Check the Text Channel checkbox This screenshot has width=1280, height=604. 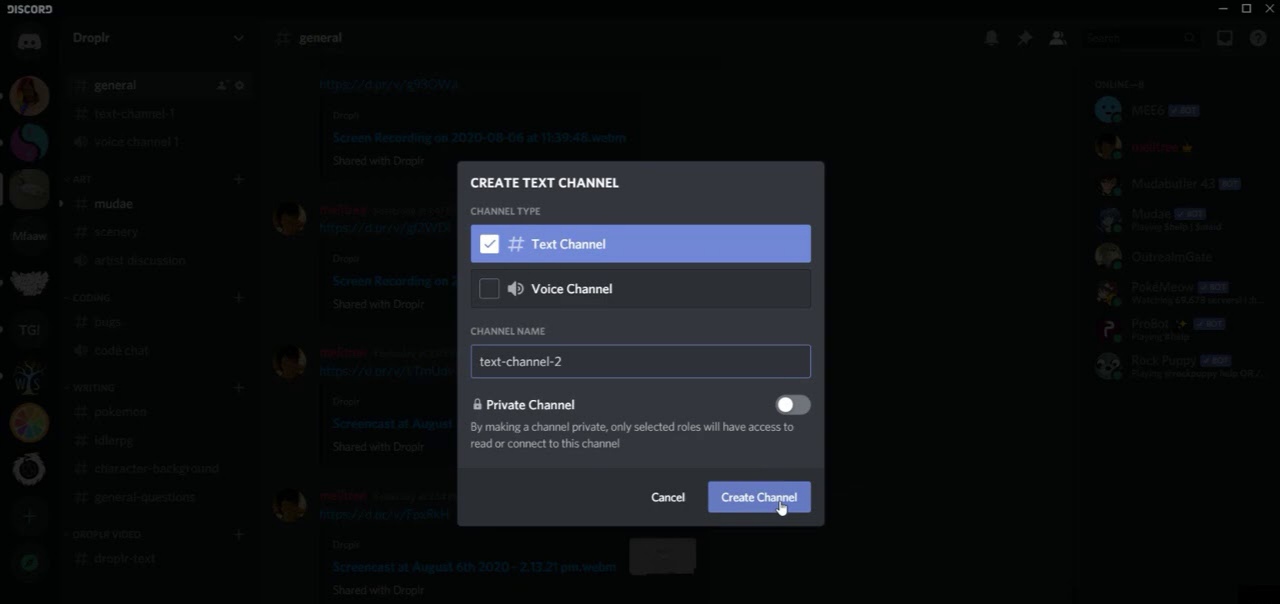tap(489, 244)
